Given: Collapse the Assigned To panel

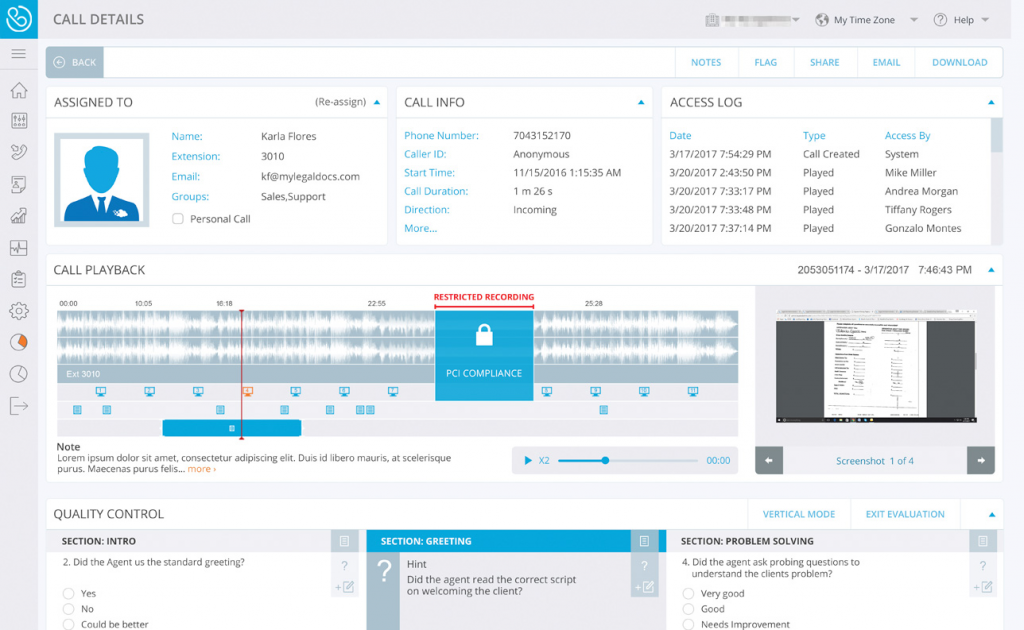Looking at the screenshot, I should 377,102.
